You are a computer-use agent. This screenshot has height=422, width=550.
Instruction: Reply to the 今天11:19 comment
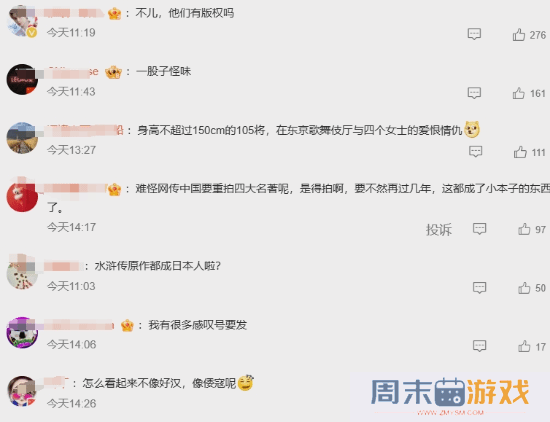click(x=474, y=34)
